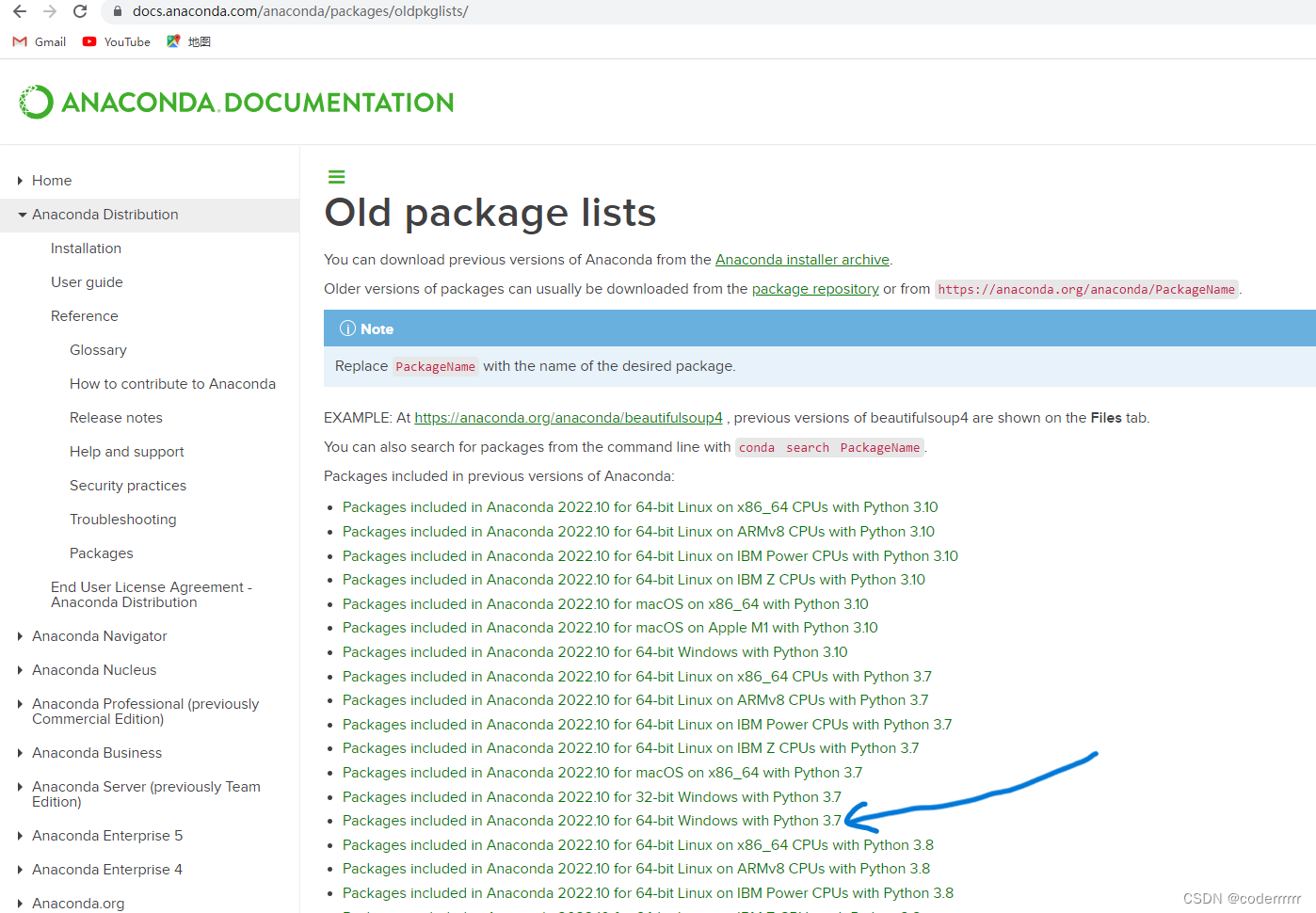The image size is (1316, 913).
Task: Follow the package repository link
Action: tap(815, 289)
